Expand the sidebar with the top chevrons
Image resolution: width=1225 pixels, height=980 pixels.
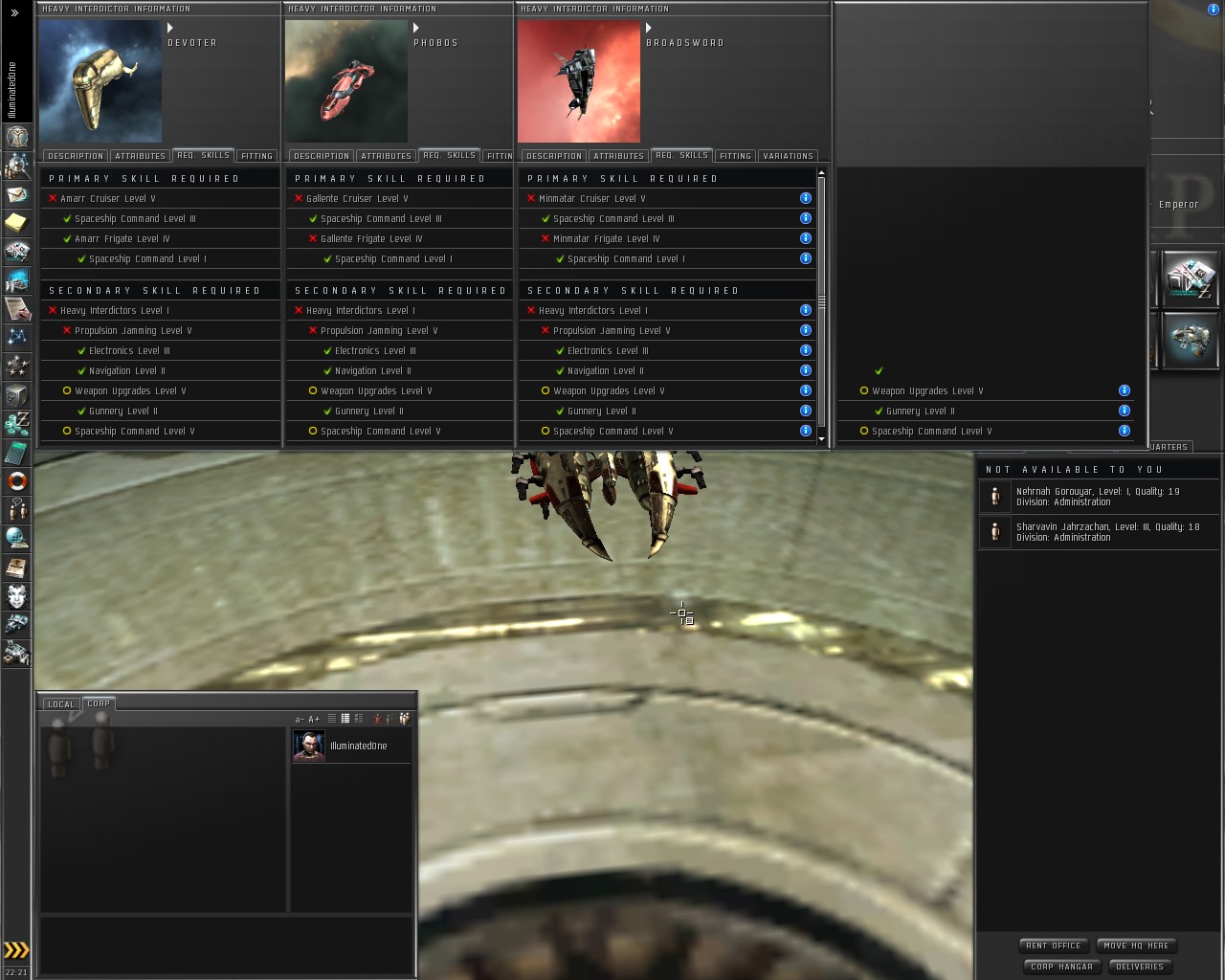15,13
